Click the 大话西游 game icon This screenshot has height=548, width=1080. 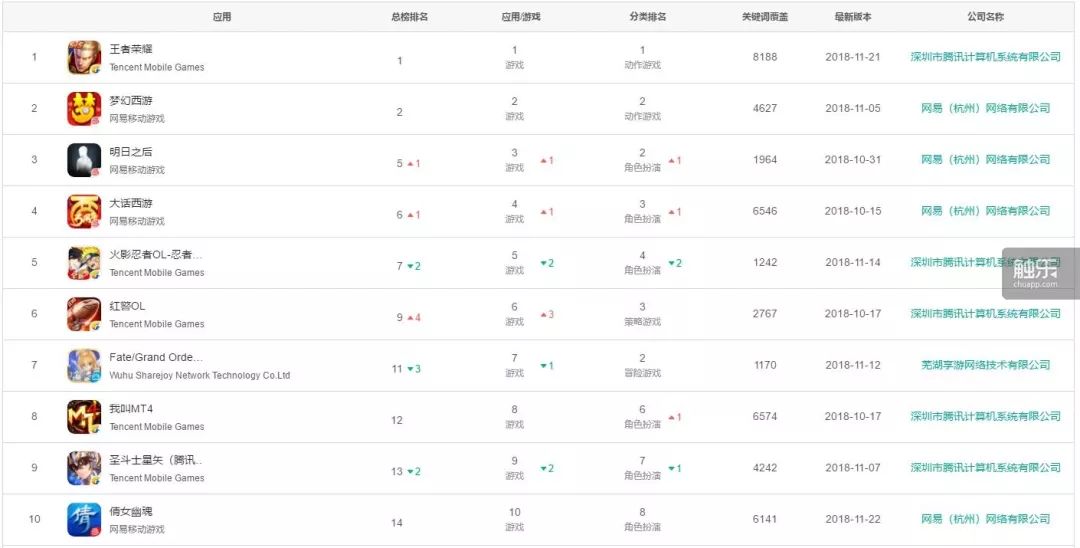84,212
